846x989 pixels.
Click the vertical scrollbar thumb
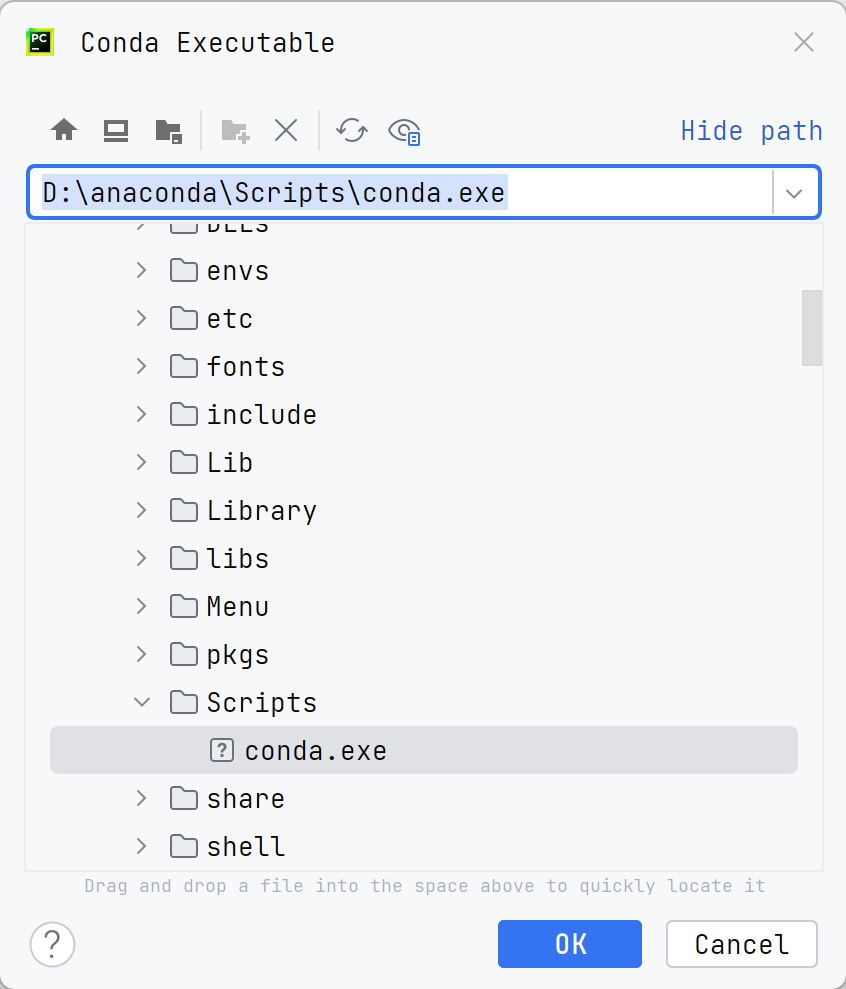pyautogui.click(x=811, y=327)
